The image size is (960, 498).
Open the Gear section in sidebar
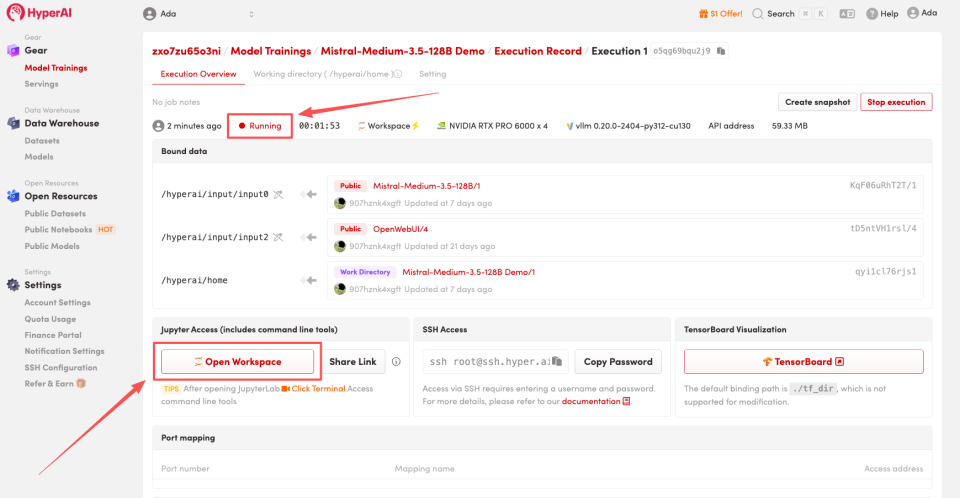coord(36,50)
